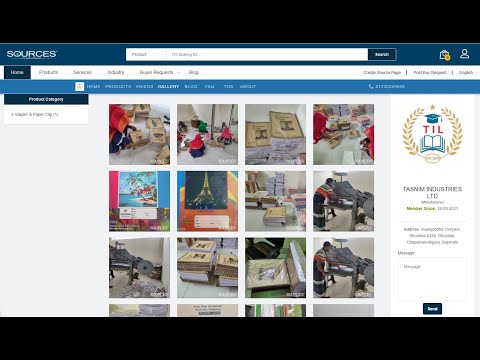Open the shopping cart icon
Image resolution: width=480 pixels, height=360 pixels.
[444, 55]
